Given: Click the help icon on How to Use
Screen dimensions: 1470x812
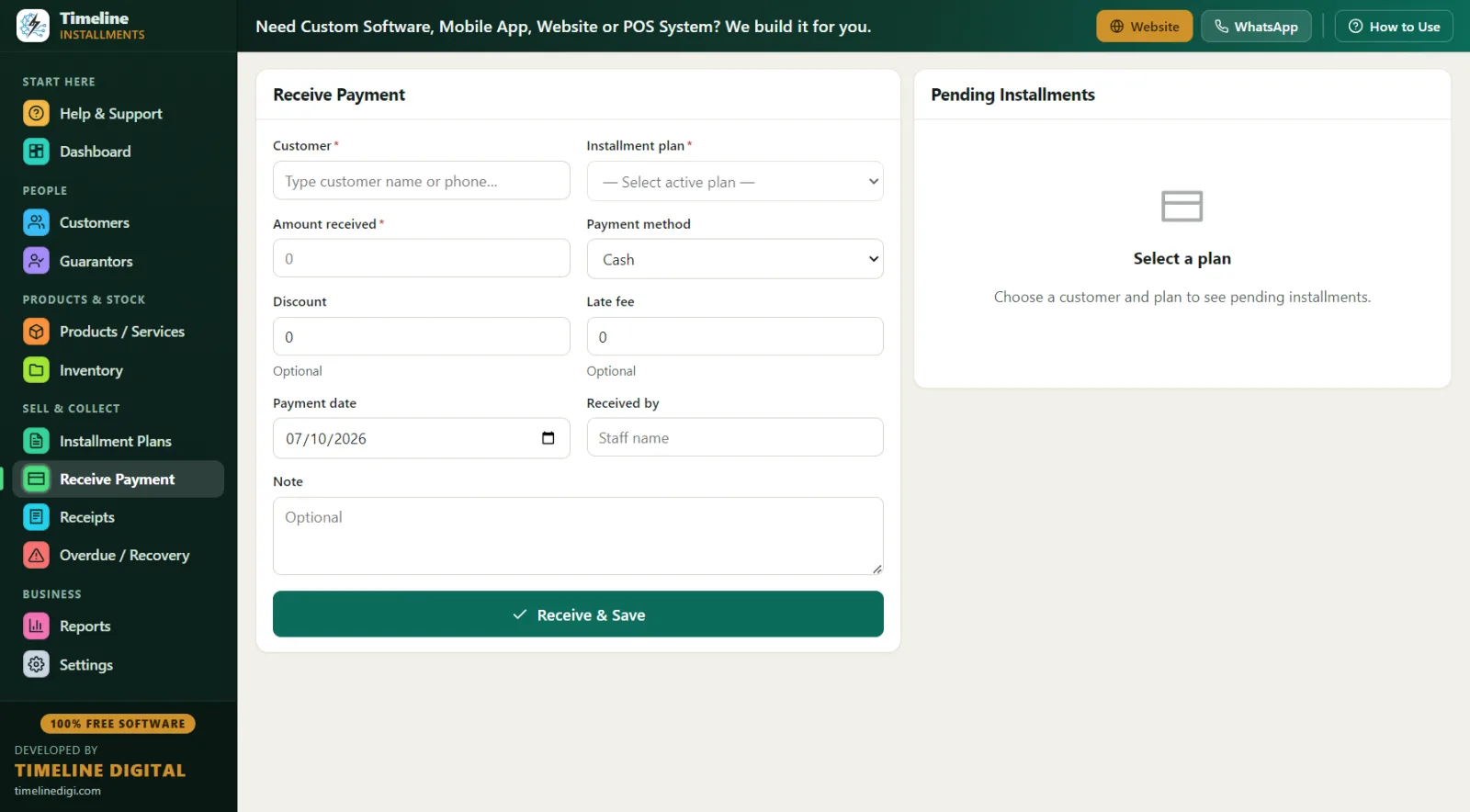Looking at the screenshot, I should point(1355,27).
